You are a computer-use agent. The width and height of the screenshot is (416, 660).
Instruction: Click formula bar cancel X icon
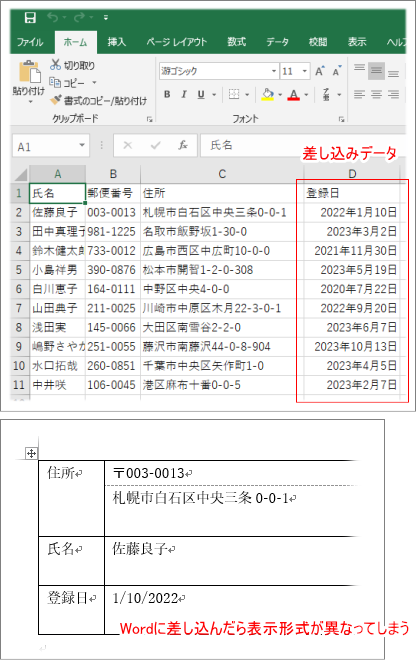[x=128, y=146]
